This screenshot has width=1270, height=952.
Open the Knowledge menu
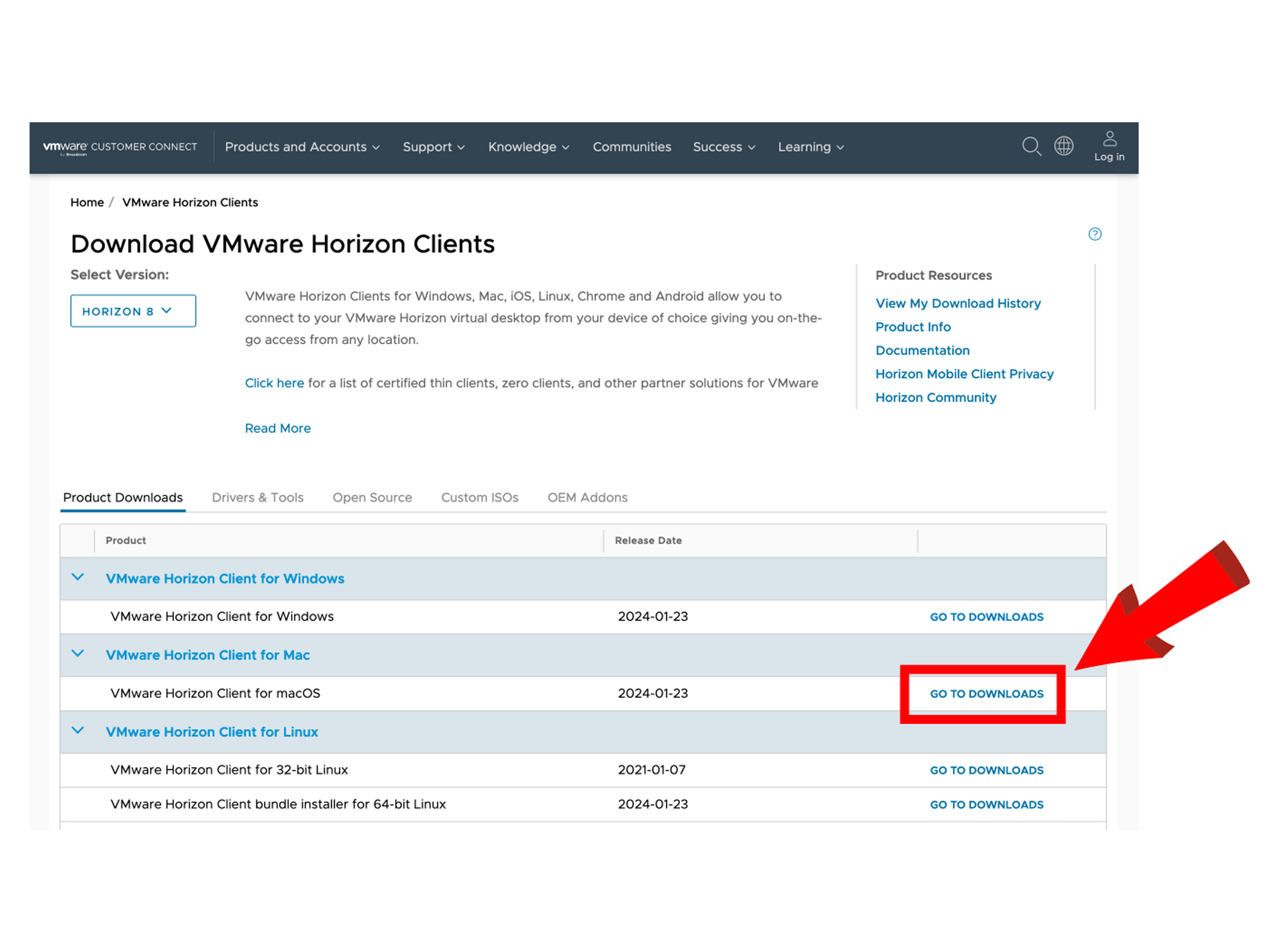[x=528, y=147]
